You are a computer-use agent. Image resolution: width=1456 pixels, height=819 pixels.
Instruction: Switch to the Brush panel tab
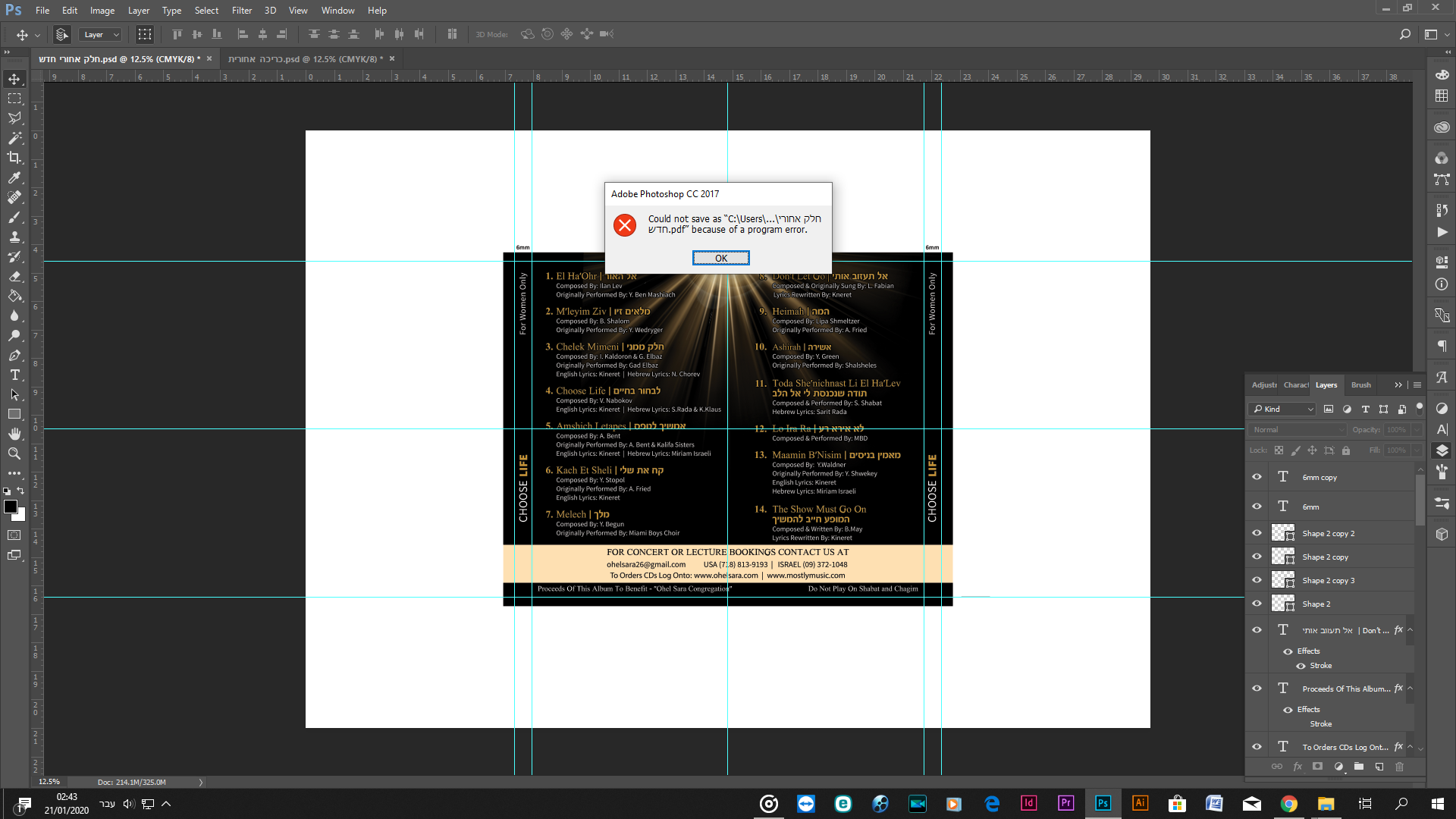1360,385
